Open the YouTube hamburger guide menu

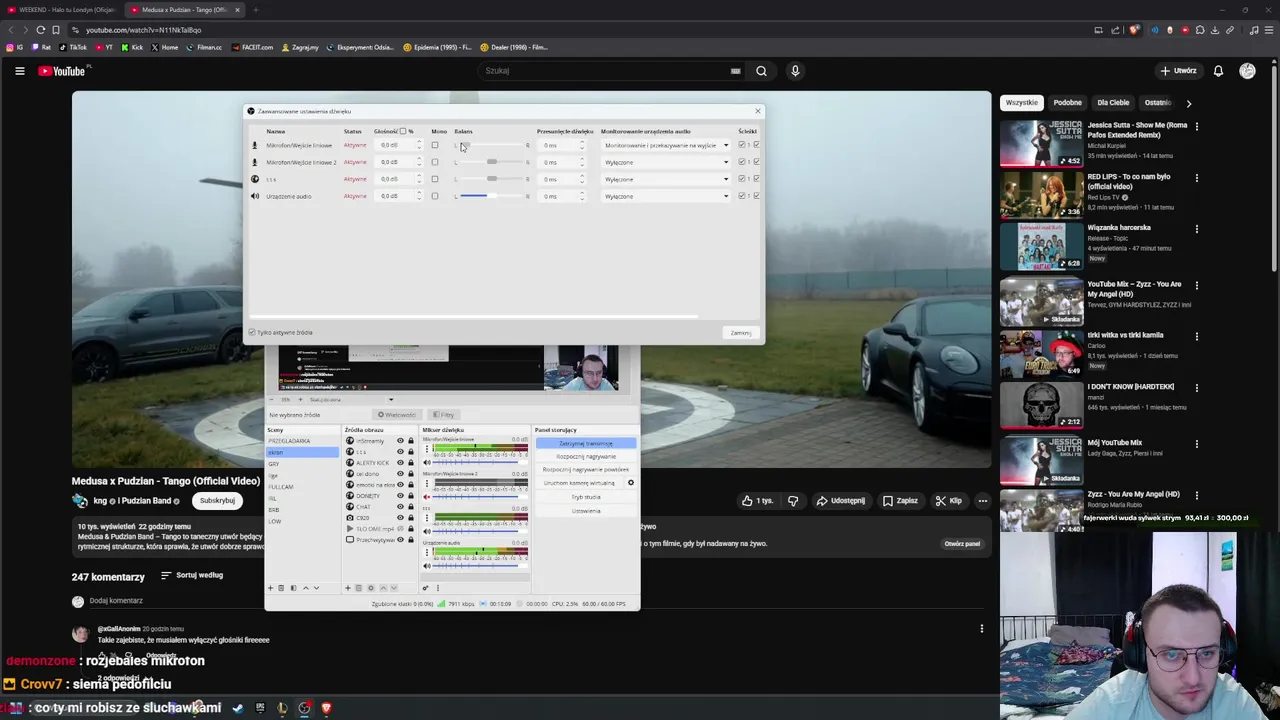coord(19,71)
